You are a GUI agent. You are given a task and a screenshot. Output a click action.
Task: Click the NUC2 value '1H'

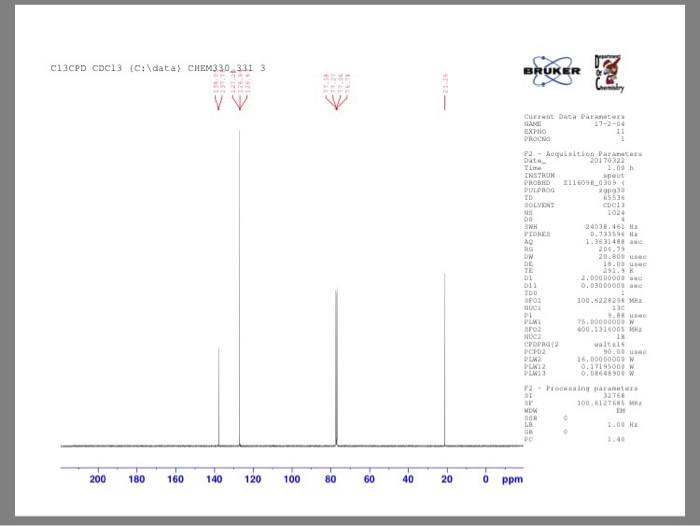coord(621,337)
